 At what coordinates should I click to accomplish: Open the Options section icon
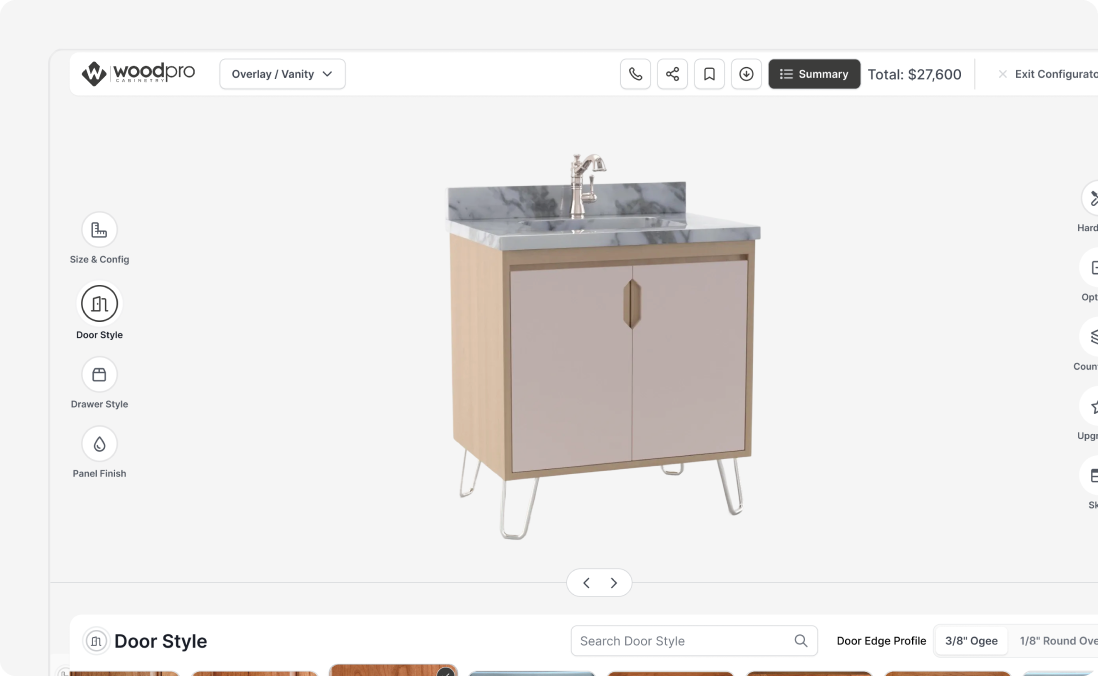1091,268
